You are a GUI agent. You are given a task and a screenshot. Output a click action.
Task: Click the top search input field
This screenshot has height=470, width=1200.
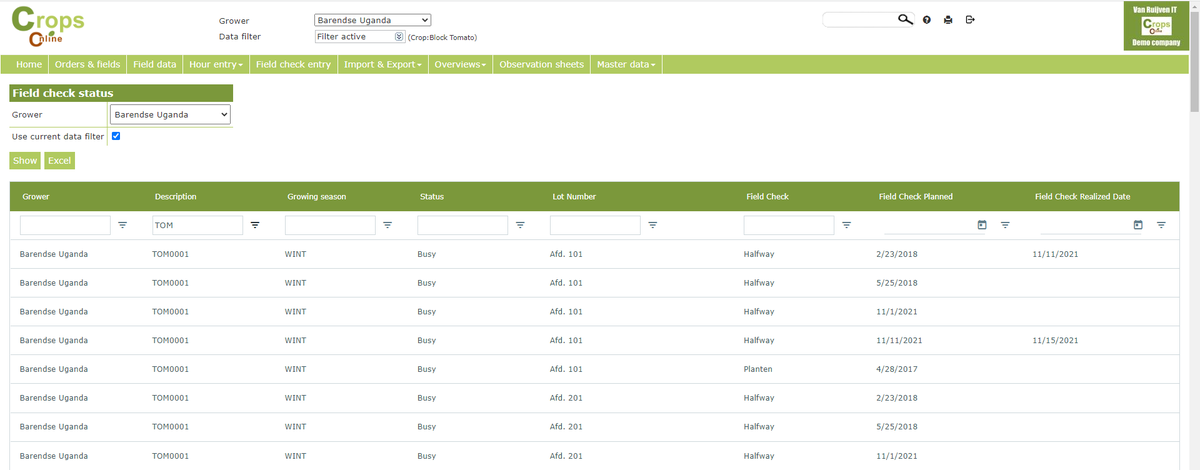(860, 19)
